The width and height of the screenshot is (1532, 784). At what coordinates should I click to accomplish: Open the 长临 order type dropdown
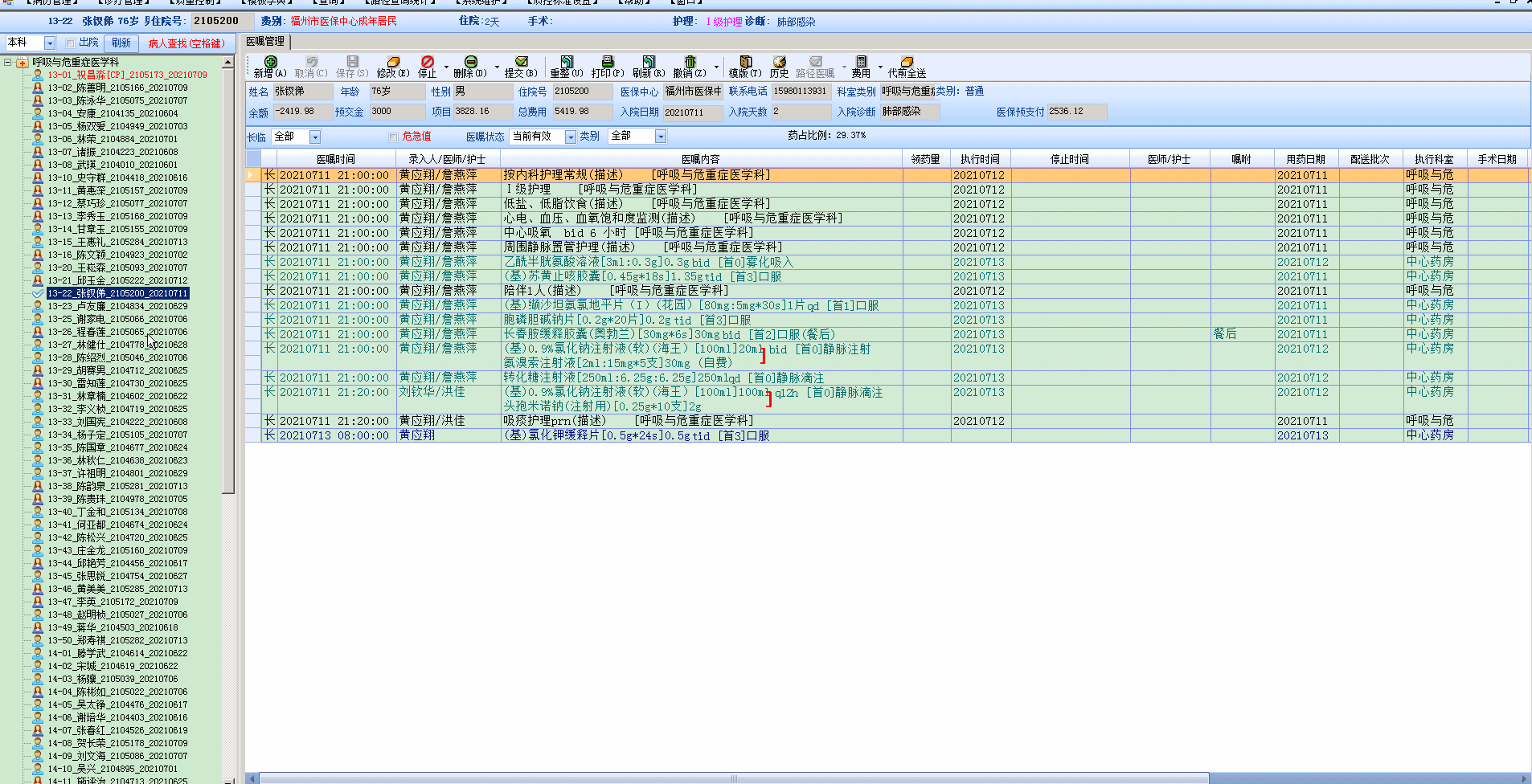point(315,137)
